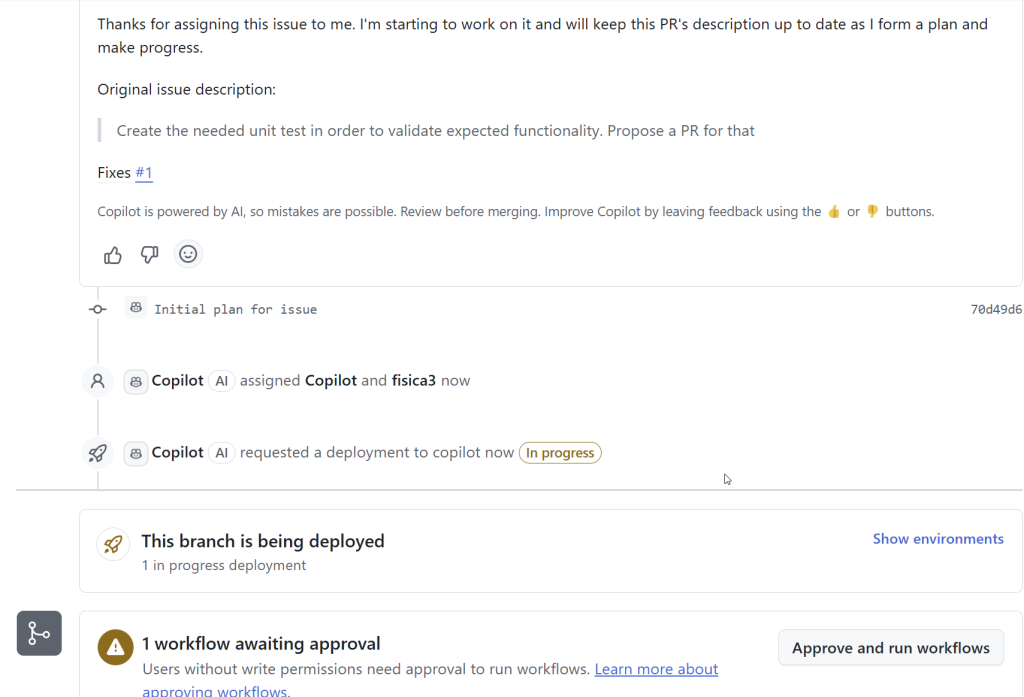Show environments for the deployment
This screenshot has width=1024, height=697.
tap(938, 539)
